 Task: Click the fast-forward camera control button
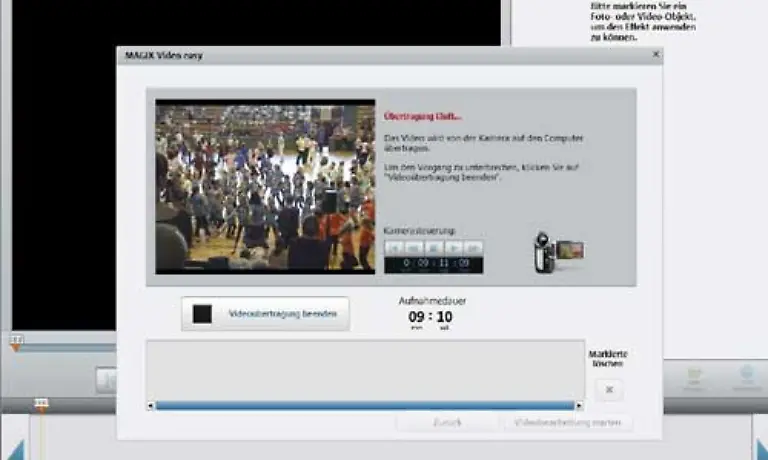pyautogui.click(x=473, y=247)
